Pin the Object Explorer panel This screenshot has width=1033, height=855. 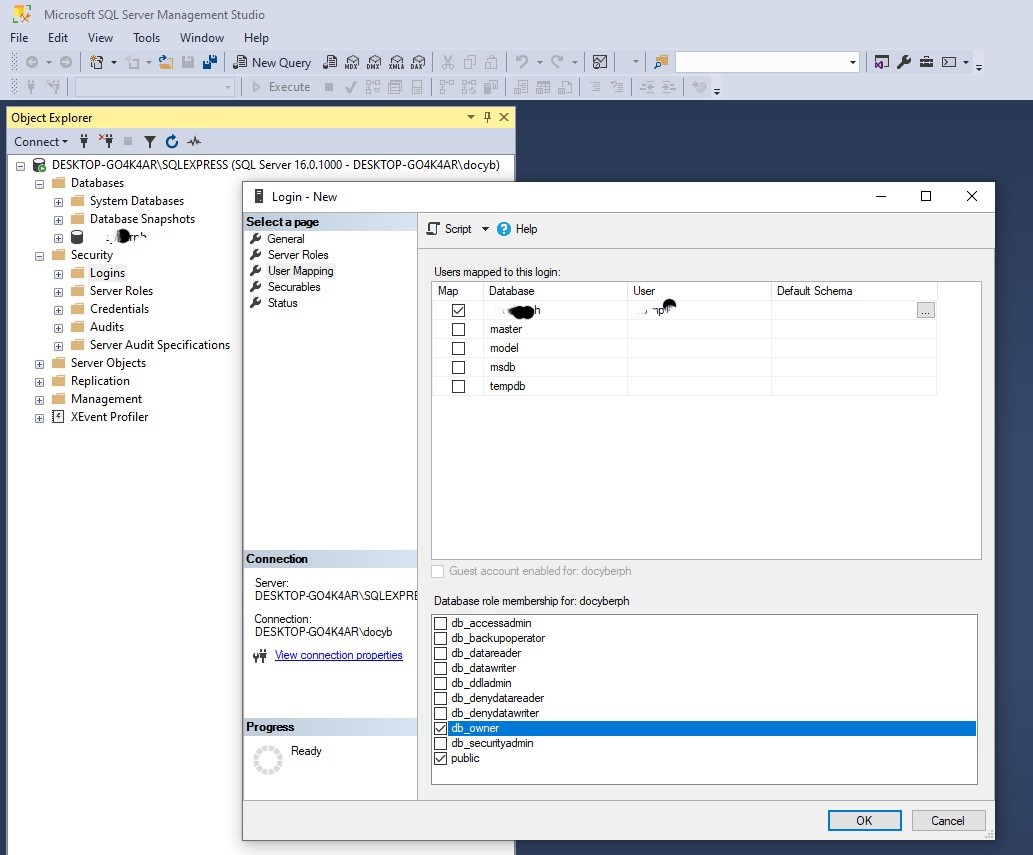tap(488, 117)
